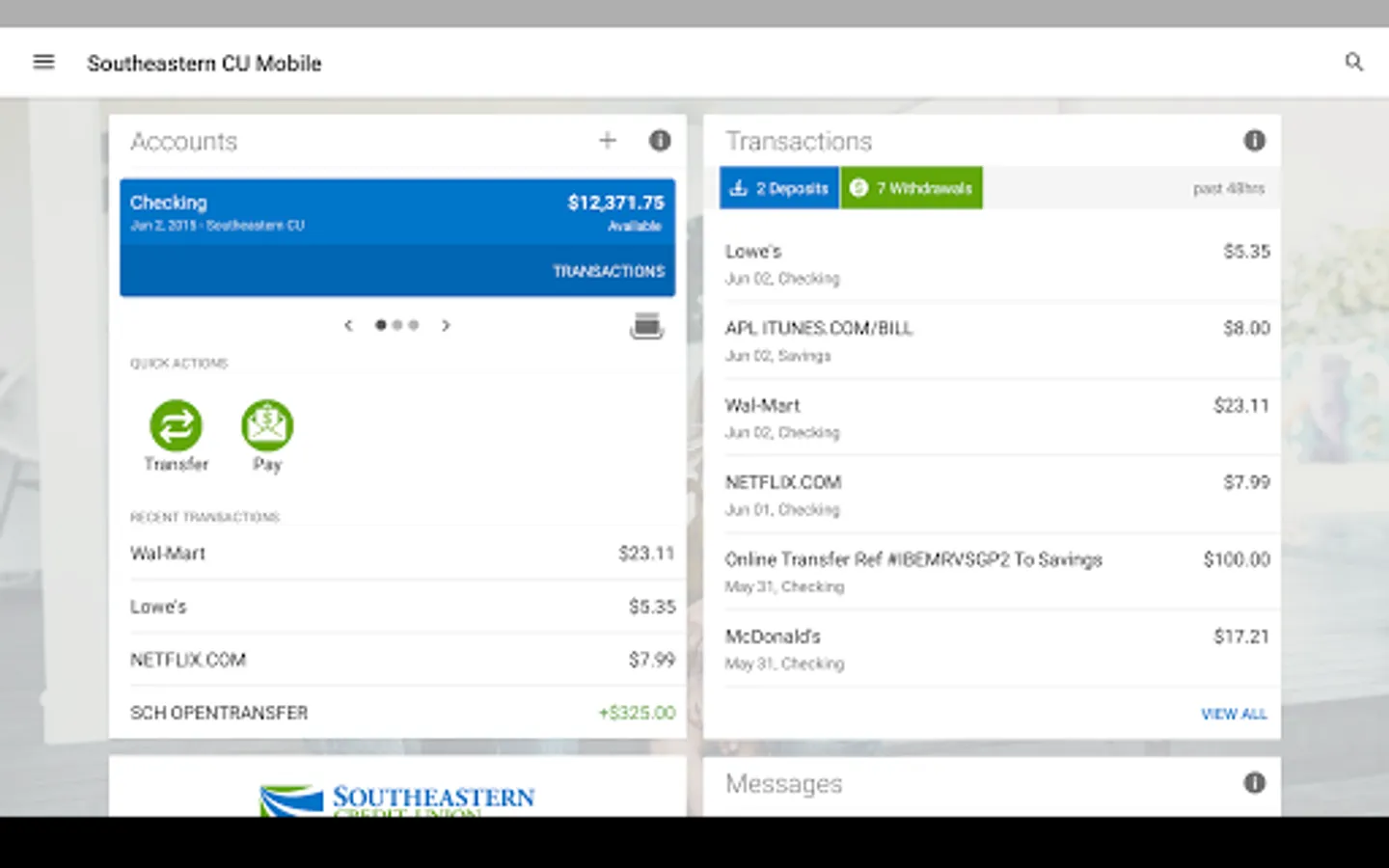Image resolution: width=1389 pixels, height=868 pixels.
Task: Open the APL ITUNES.COM/BILL transaction
Action: [x=997, y=340]
